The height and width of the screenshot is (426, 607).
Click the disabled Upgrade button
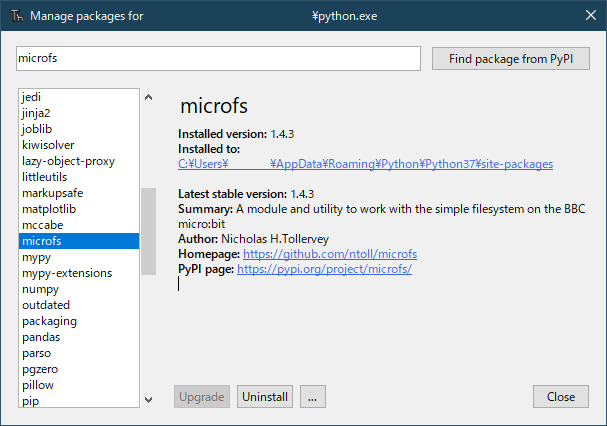[202, 397]
